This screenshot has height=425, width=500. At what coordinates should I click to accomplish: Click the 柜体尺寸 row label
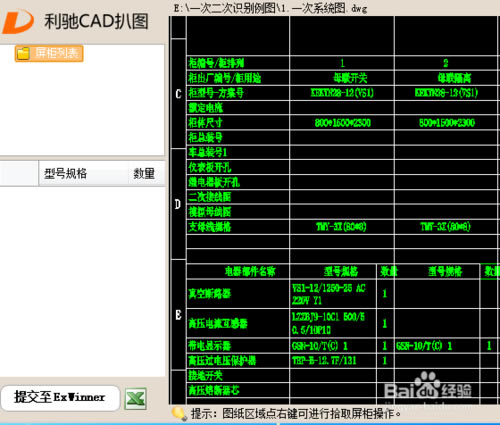click(205, 122)
